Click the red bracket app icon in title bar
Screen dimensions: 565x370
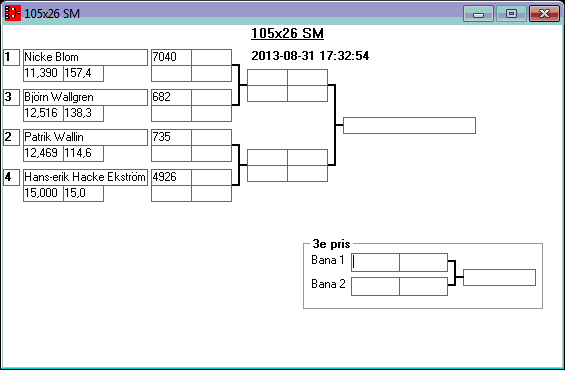[x=13, y=13]
